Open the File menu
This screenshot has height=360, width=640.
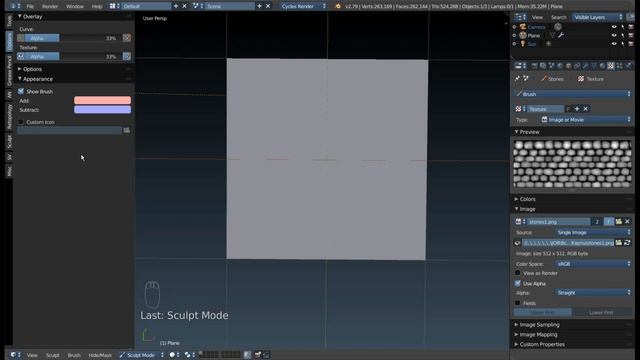pyautogui.click(x=30, y=7)
